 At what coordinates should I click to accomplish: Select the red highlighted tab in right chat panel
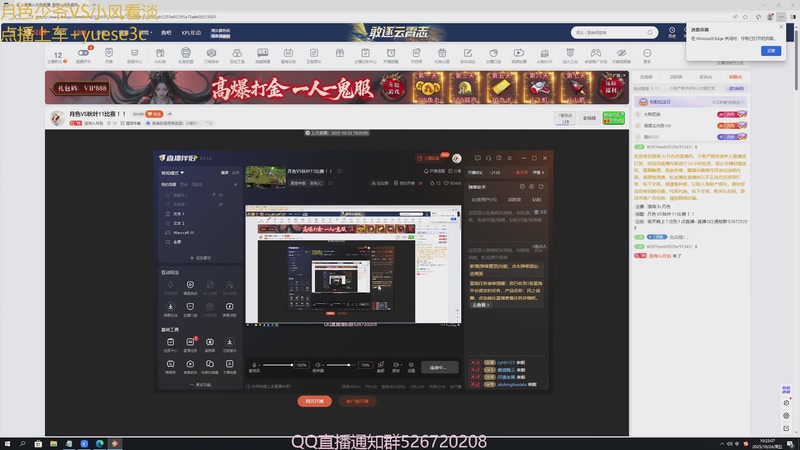(x=735, y=77)
